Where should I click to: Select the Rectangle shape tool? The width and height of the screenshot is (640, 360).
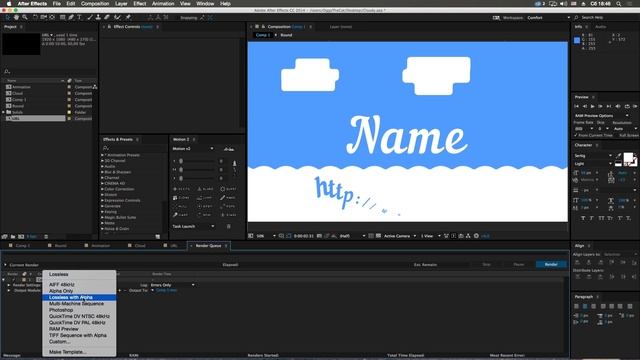point(62,18)
